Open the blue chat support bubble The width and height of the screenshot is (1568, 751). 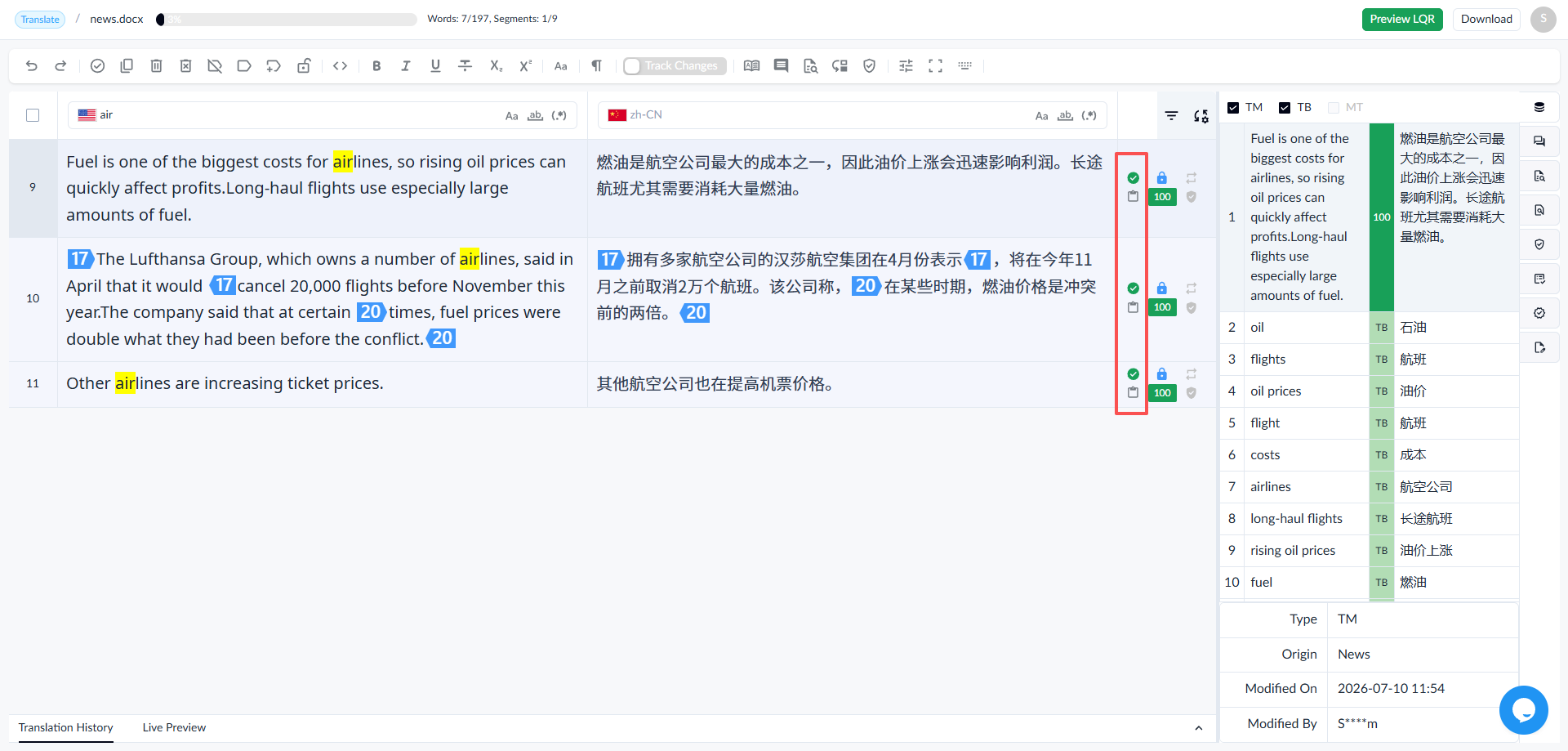tap(1524, 710)
